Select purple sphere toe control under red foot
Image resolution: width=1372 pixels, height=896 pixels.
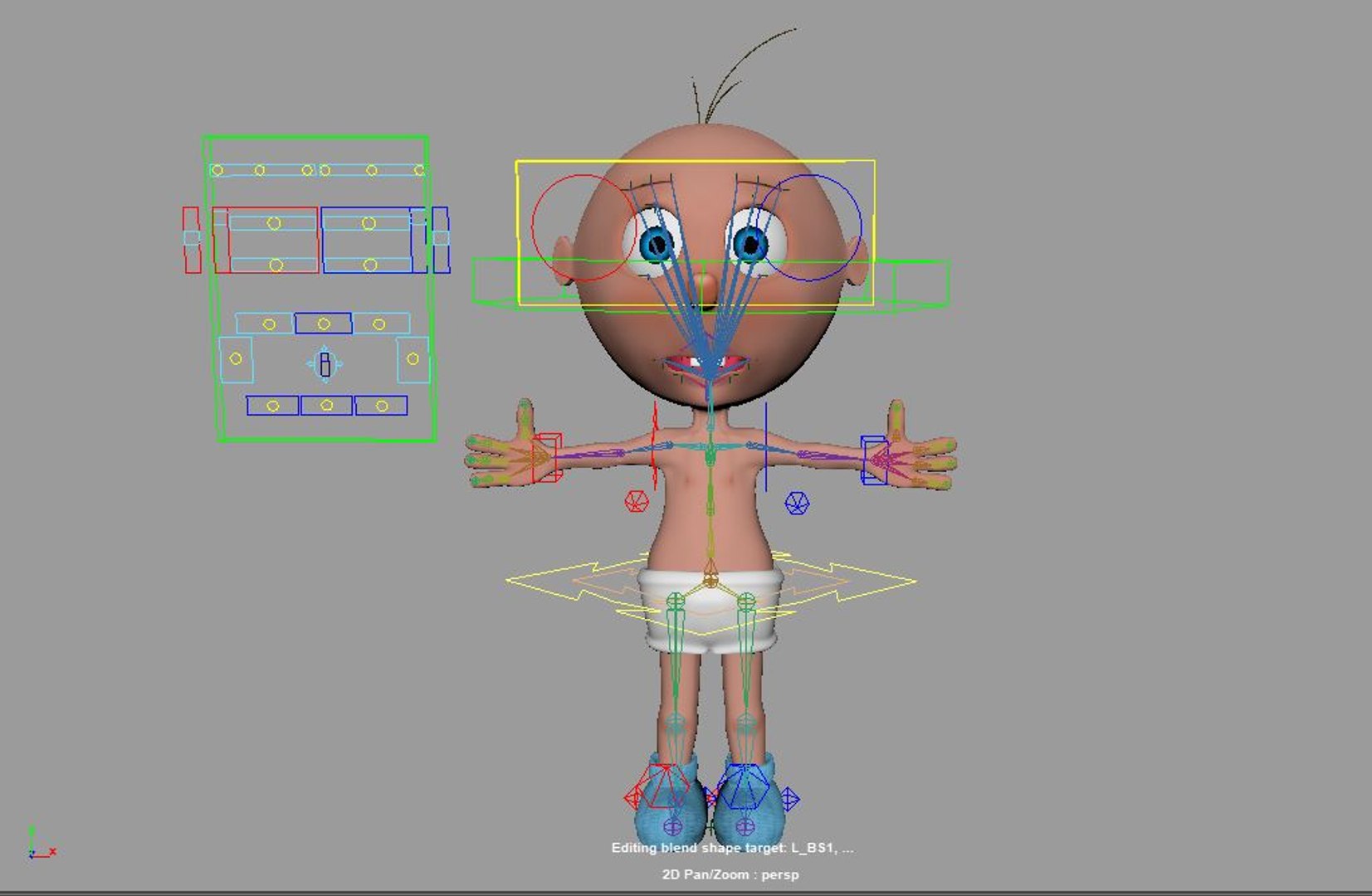(x=672, y=826)
